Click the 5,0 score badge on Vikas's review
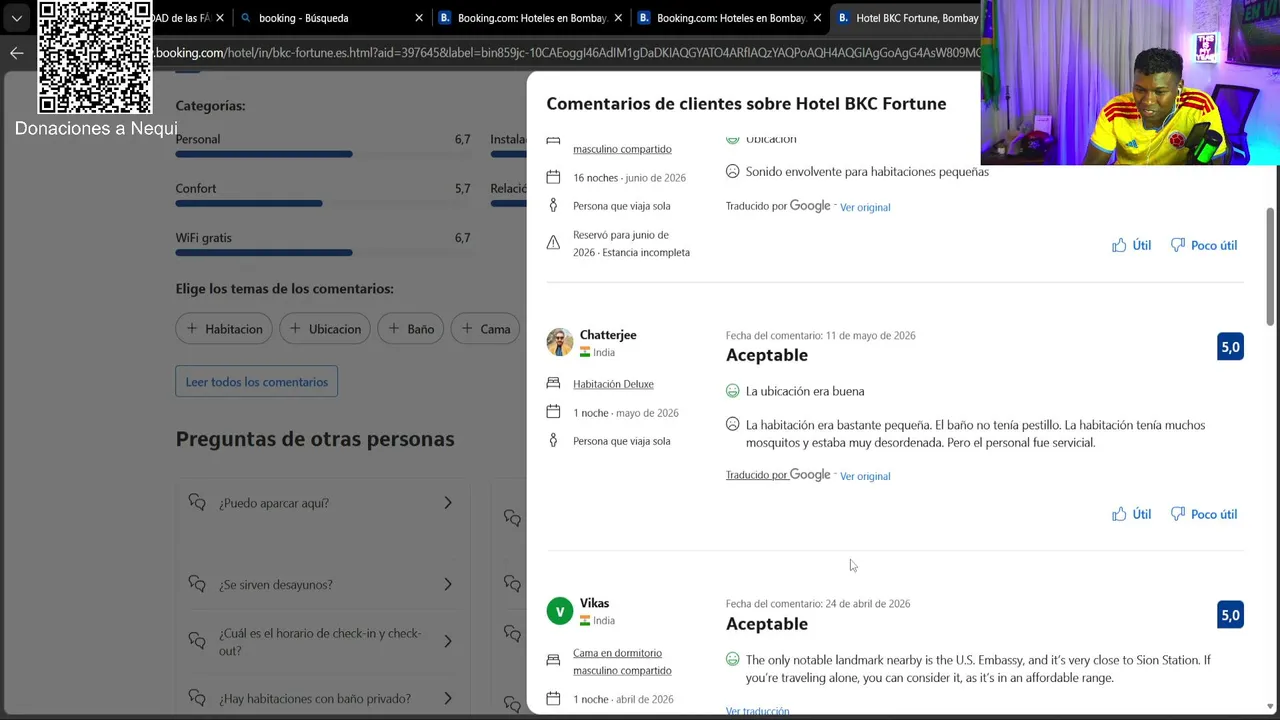The image size is (1280, 720). pos(1230,615)
